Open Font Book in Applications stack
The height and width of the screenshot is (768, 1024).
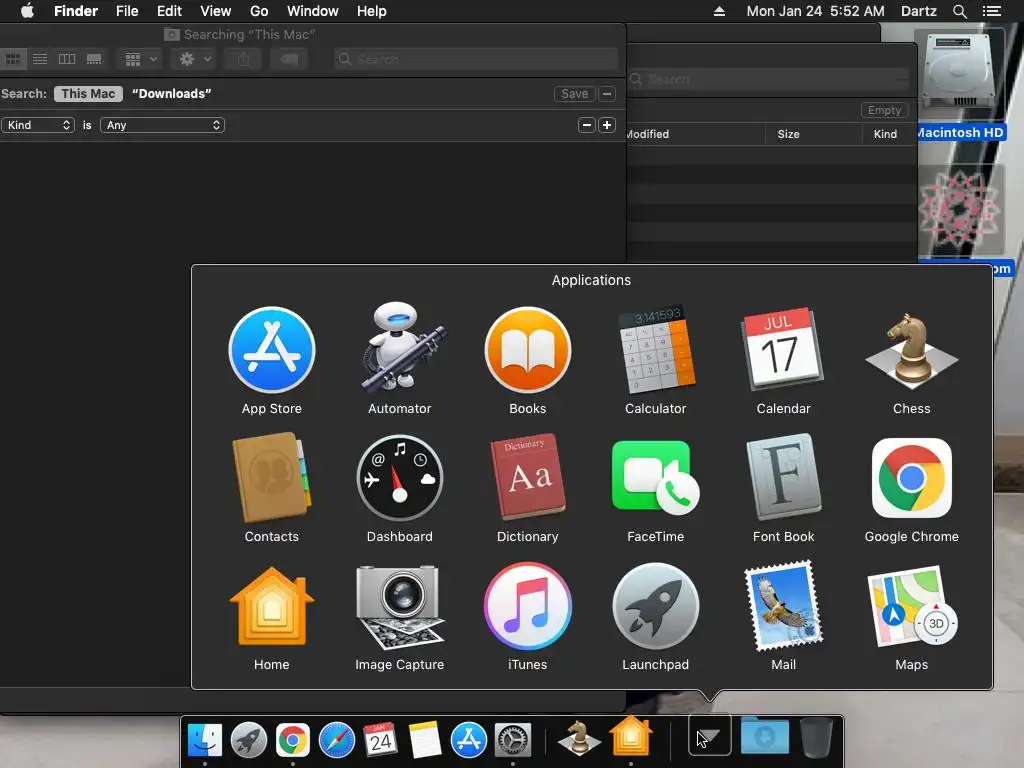point(783,477)
